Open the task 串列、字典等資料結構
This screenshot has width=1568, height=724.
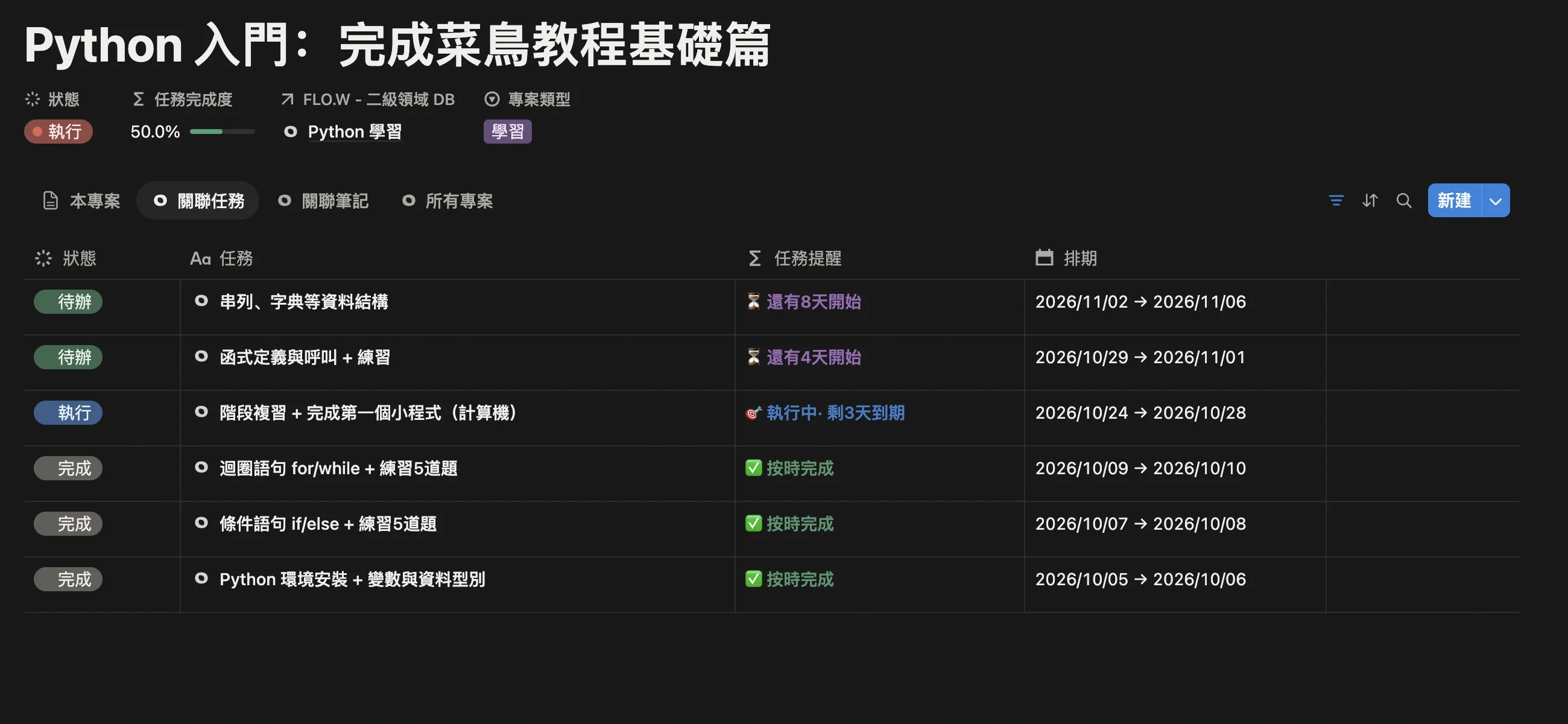304,302
